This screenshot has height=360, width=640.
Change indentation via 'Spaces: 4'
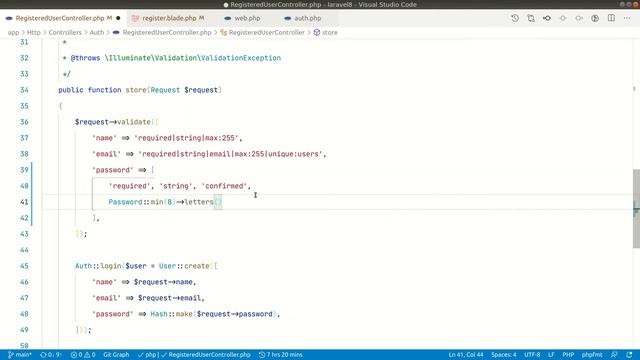[x=503, y=355]
